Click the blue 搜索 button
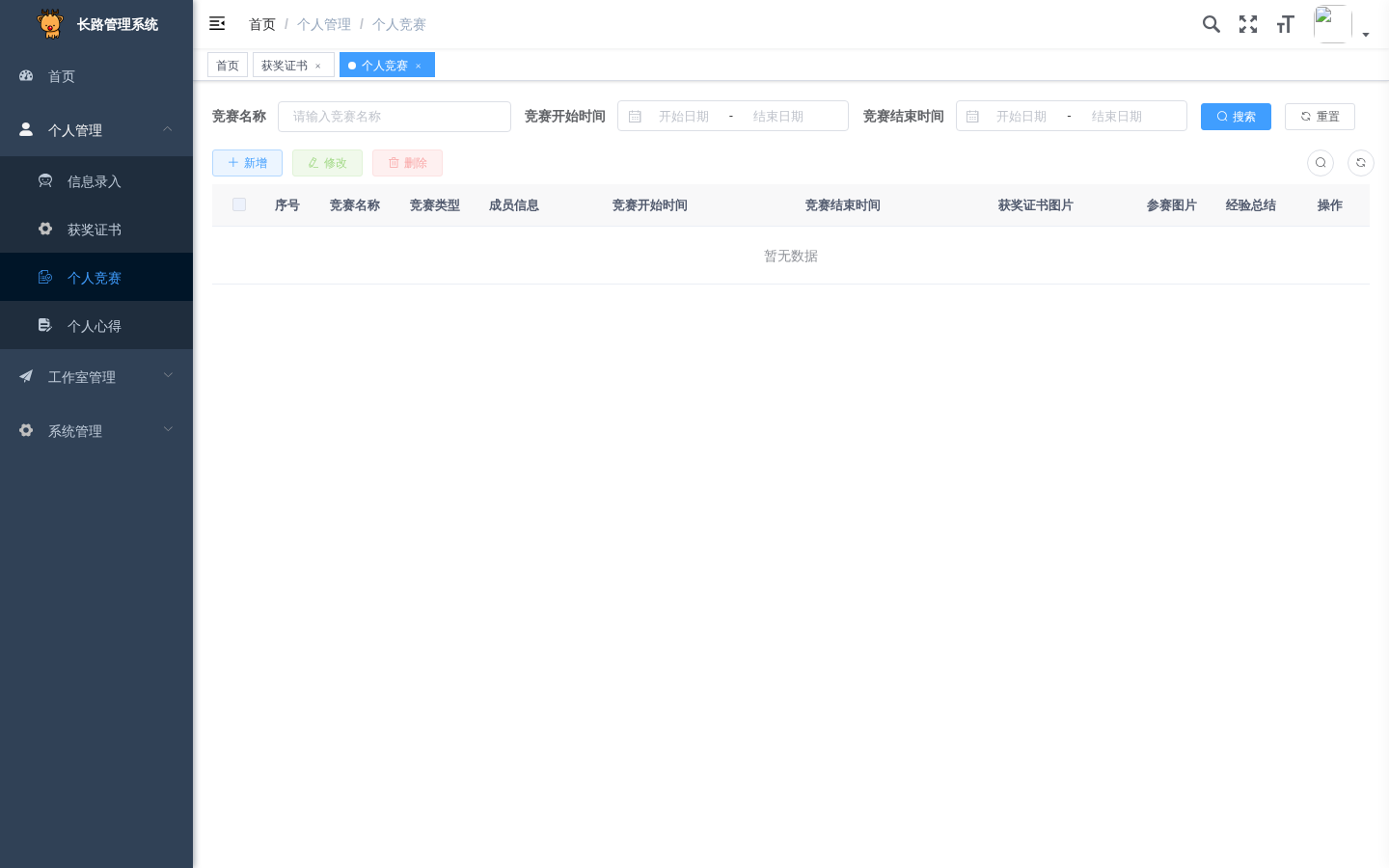 (x=1236, y=117)
